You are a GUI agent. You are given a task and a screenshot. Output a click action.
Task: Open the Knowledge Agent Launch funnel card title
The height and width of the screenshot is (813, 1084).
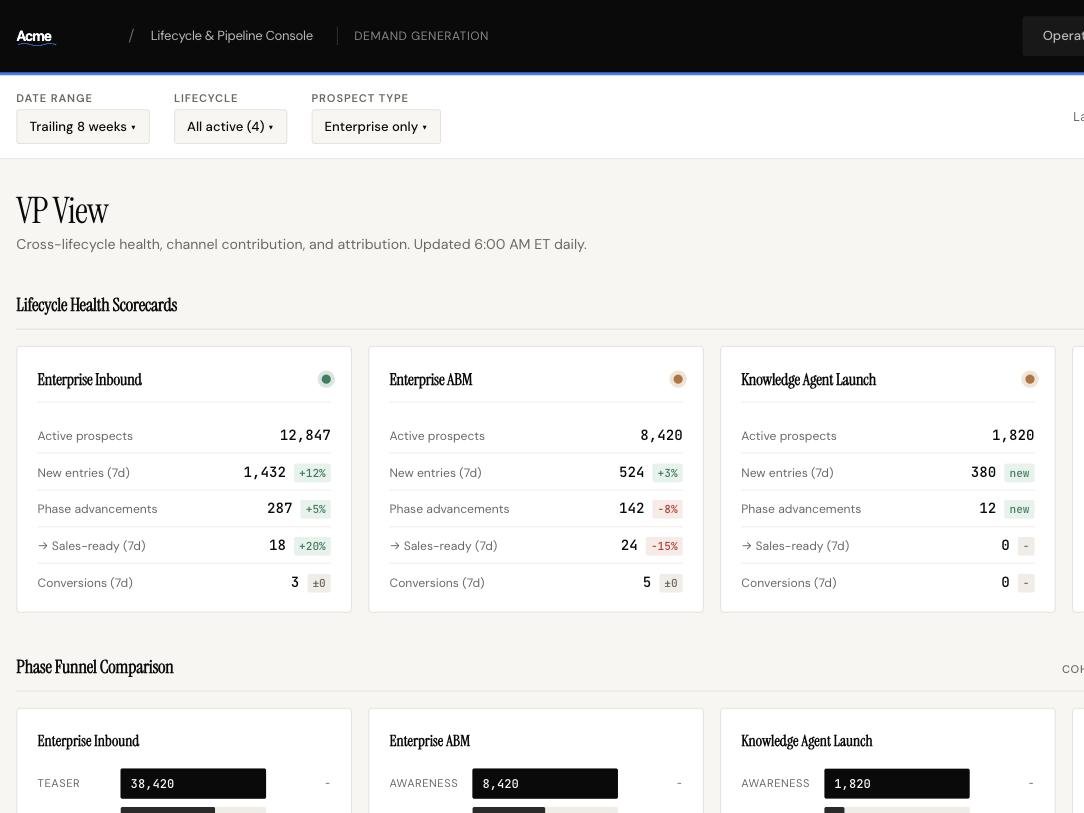point(807,741)
